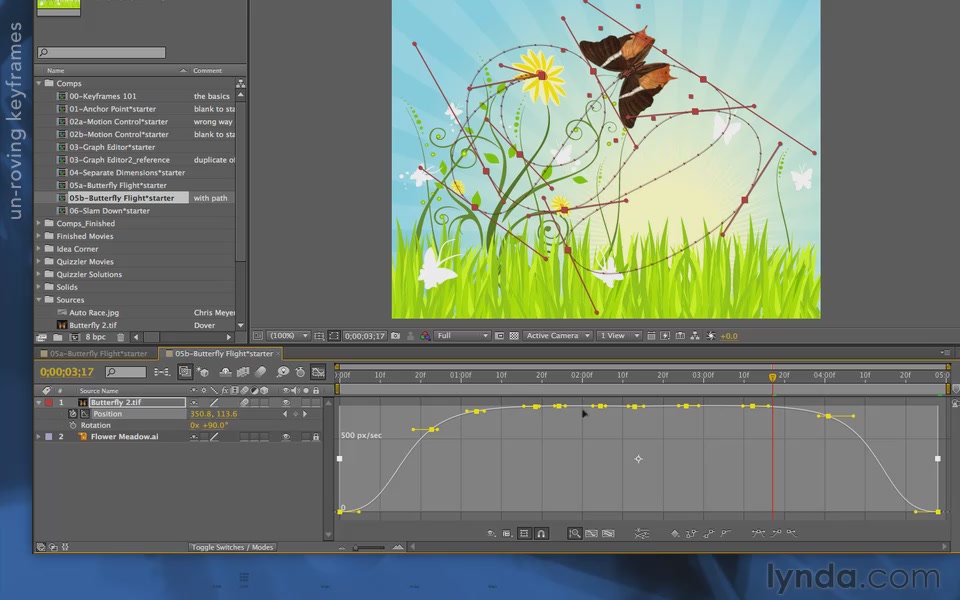960x600 pixels.
Task: Collapse Butterfly 2.tif layer properties
Action: pos(39,402)
